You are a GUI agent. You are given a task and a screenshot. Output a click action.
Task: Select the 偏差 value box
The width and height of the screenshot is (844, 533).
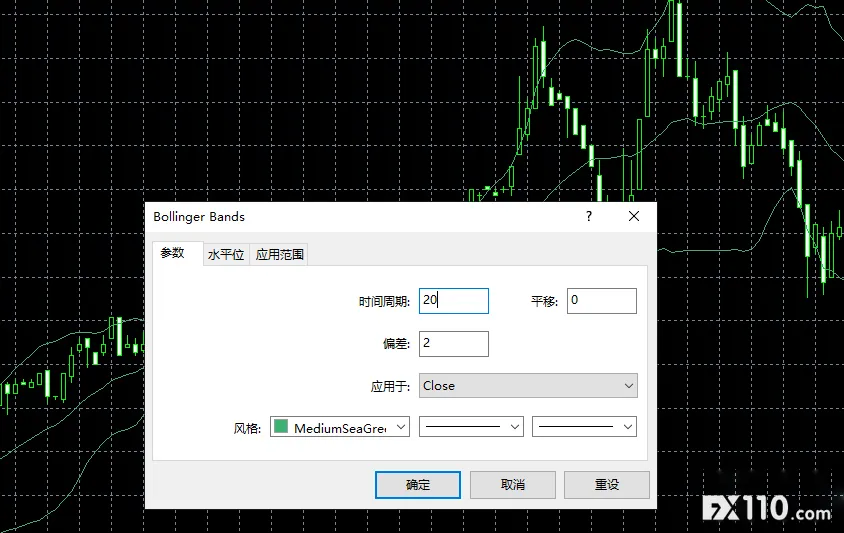[x=453, y=344]
